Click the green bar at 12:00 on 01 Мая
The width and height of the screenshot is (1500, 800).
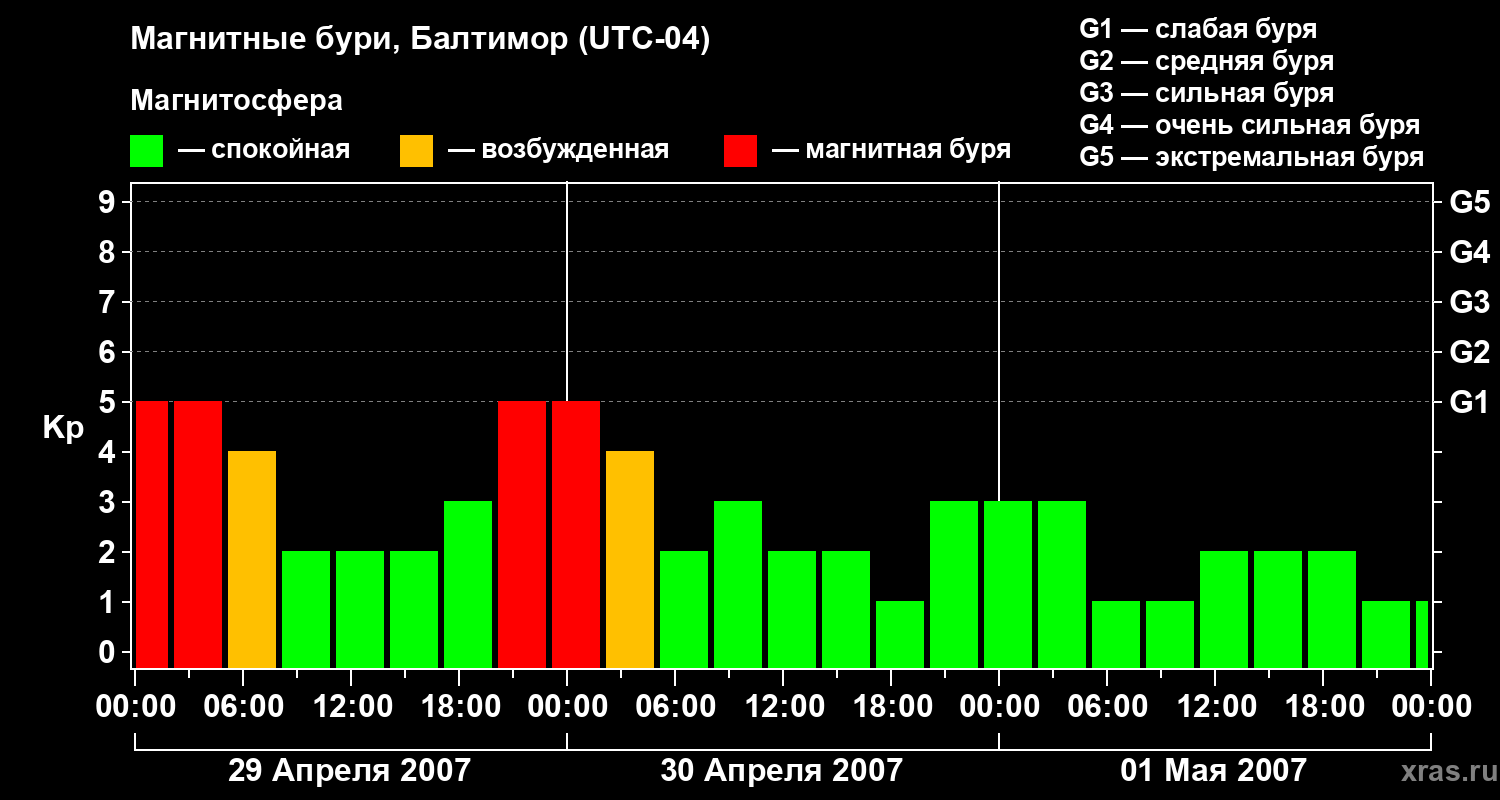[x=1224, y=610]
